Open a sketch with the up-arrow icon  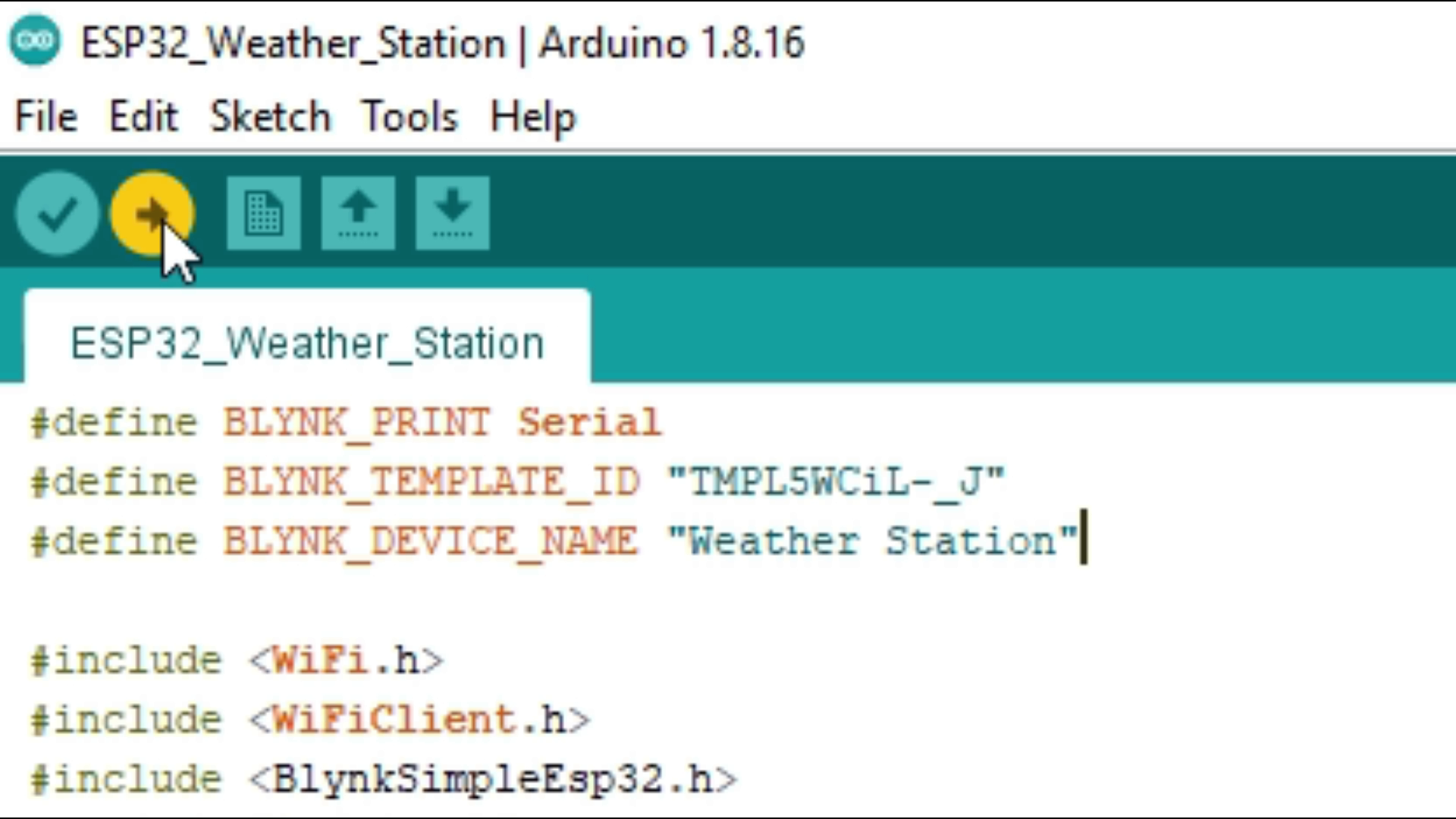pos(358,213)
